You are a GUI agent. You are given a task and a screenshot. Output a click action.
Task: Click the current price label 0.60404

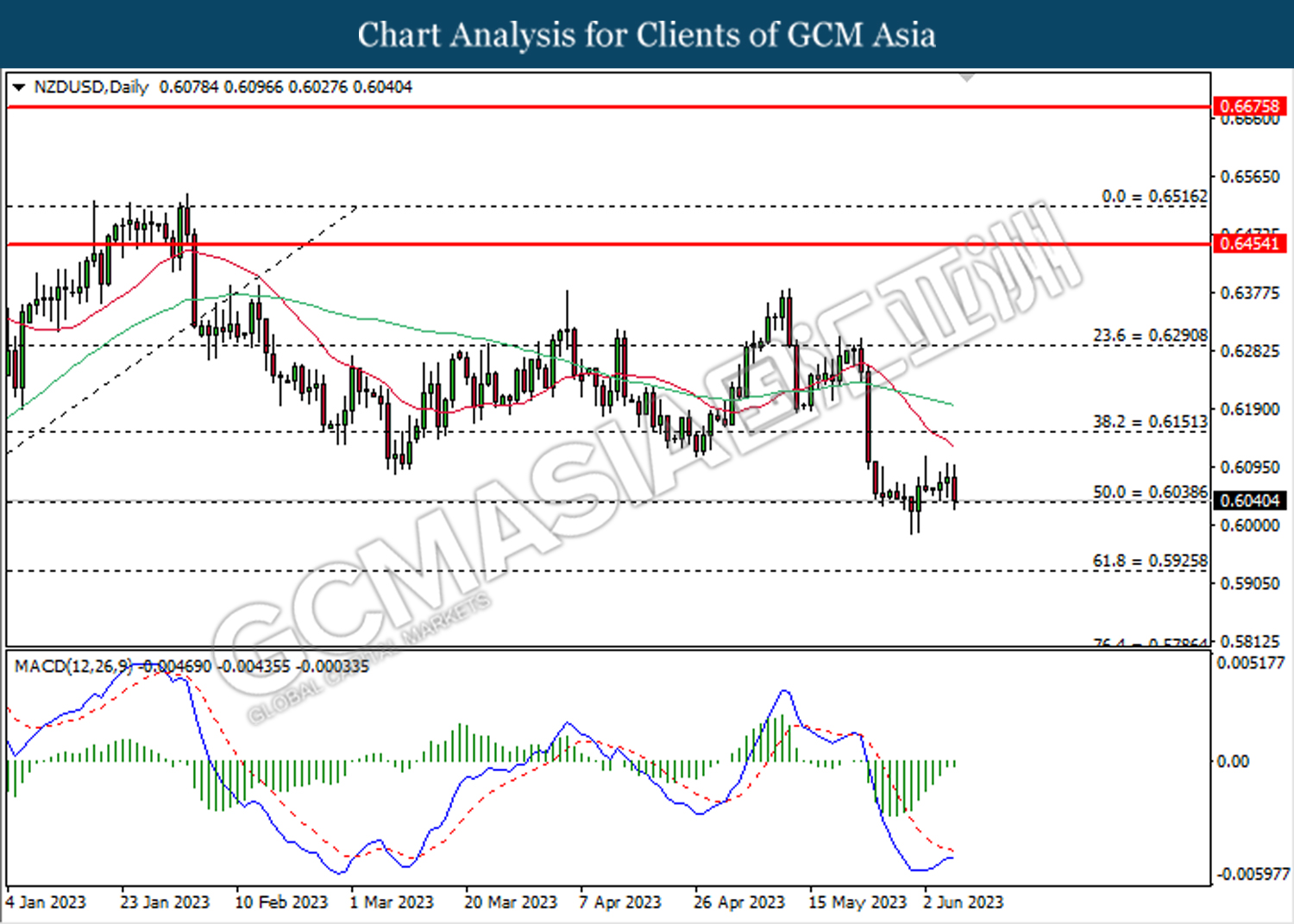pos(1249,500)
